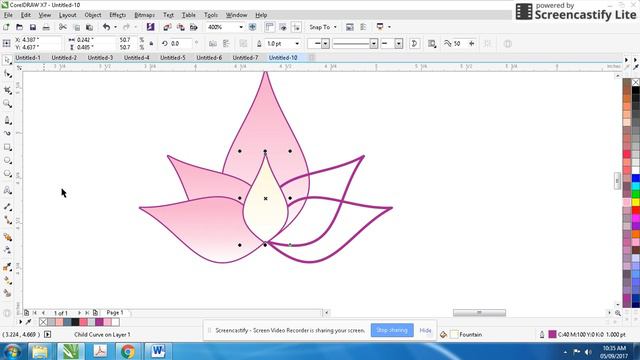Switch to the Untitled-1 document tab
The height and width of the screenshot is (360, 640).
28,58
